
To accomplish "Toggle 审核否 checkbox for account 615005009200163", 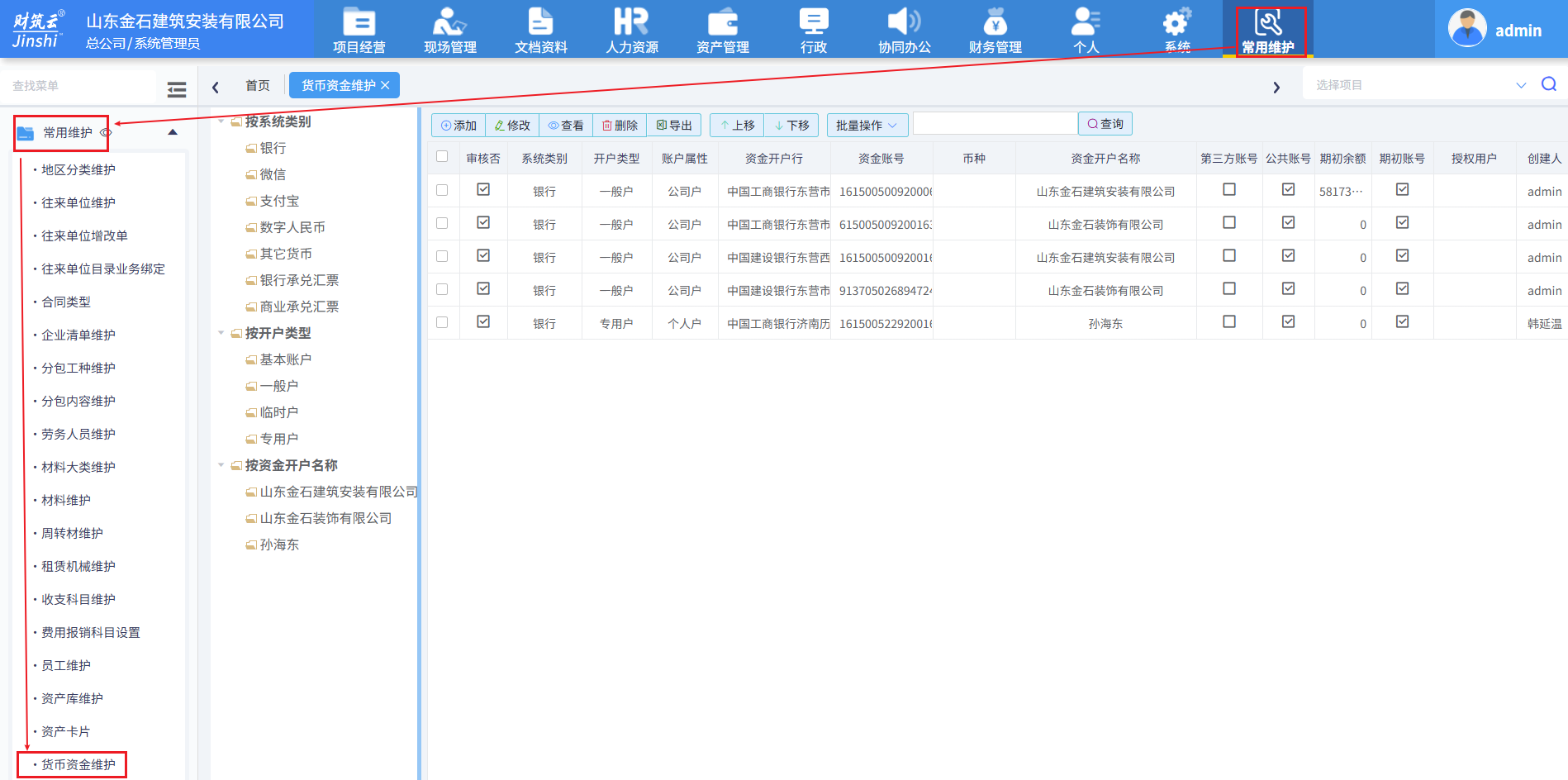I will click(483, 222).
